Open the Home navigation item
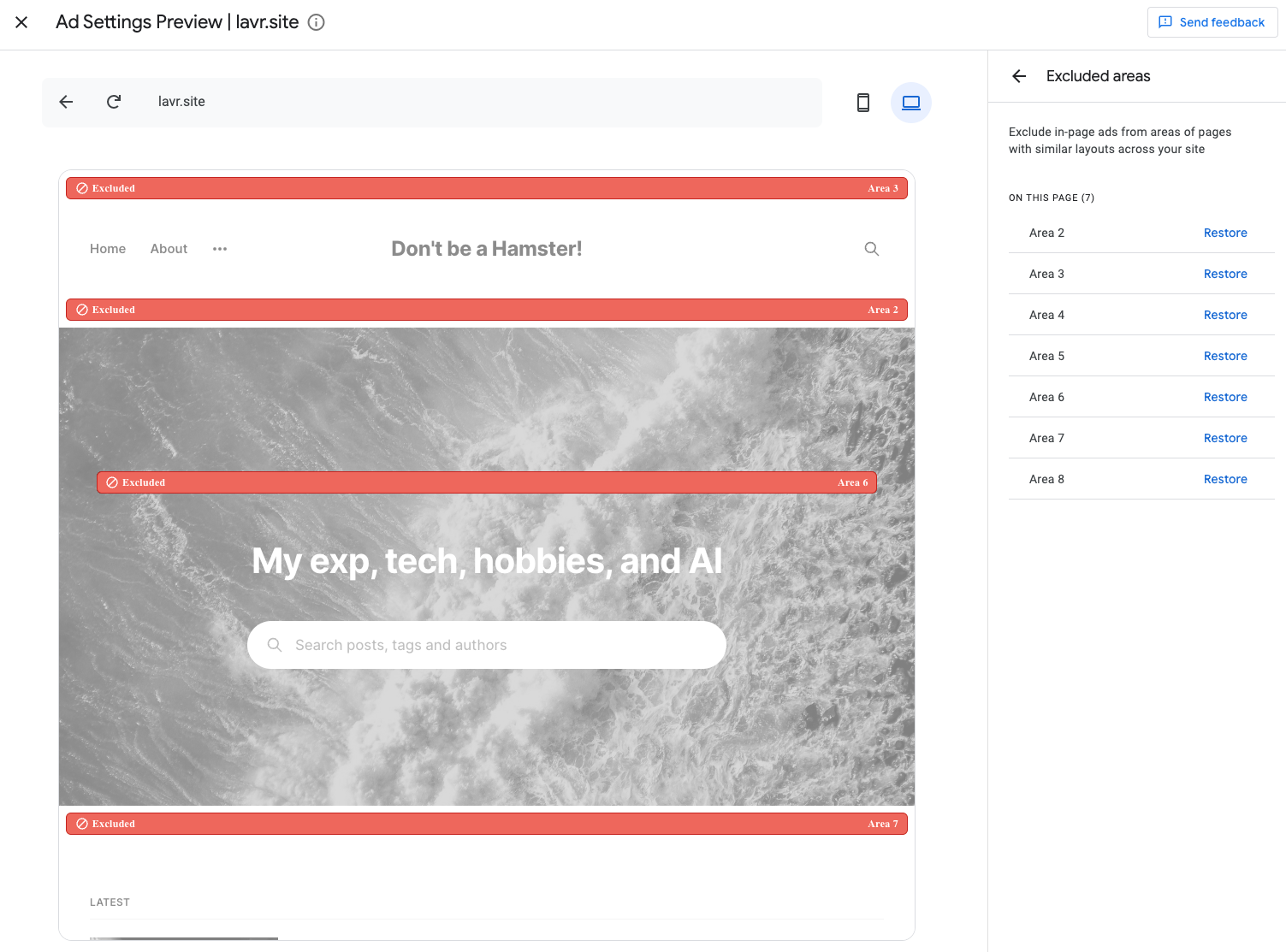This screenshot has height=952, width=1286. click(x=108, y=249)
